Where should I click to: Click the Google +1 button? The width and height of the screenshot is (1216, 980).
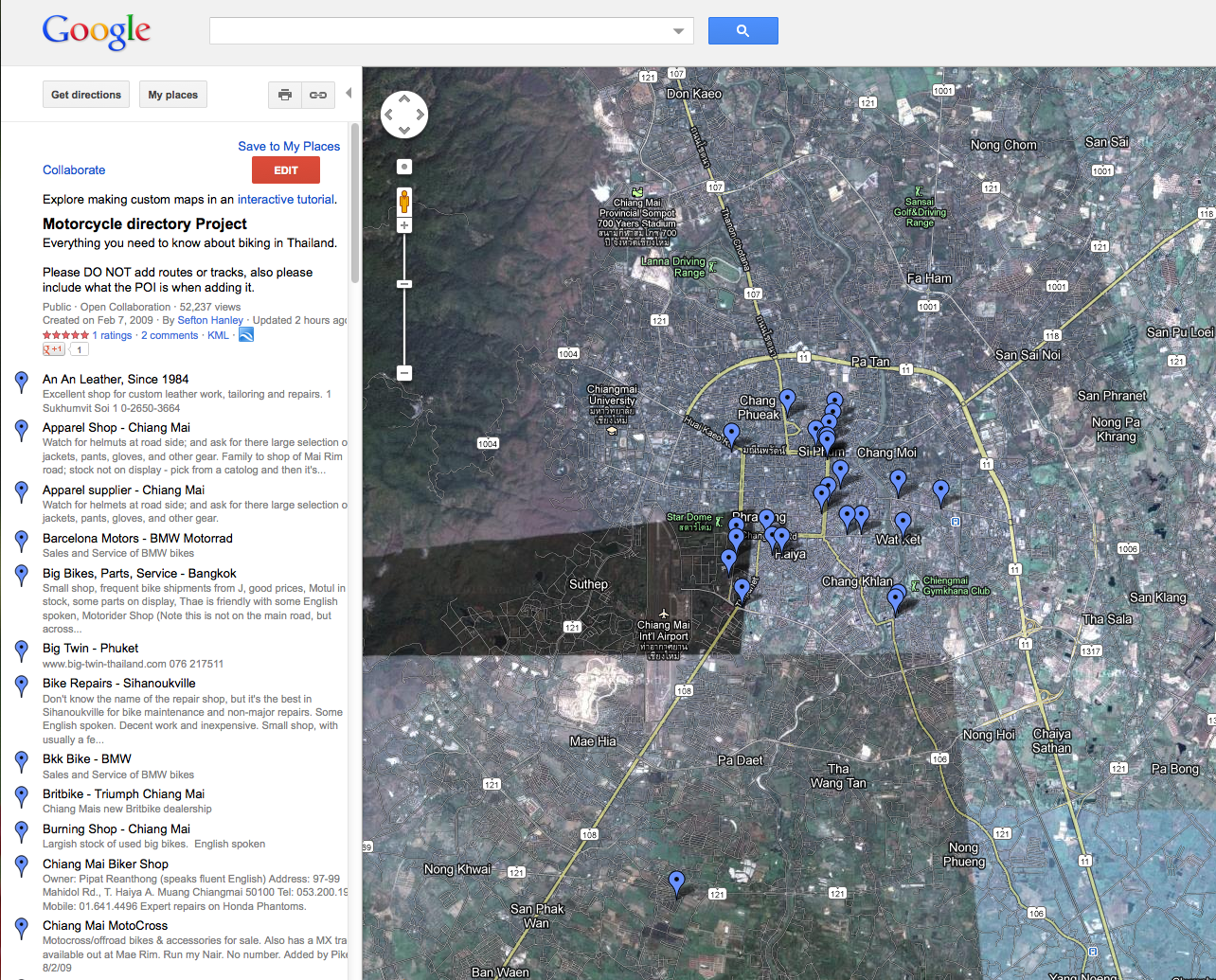(x=53, y=349)
